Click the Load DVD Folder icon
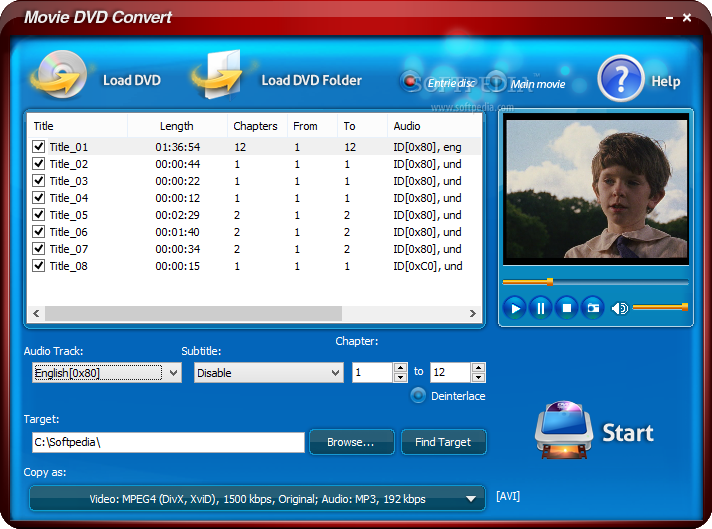The image size is (712, 529). (218, 75)
